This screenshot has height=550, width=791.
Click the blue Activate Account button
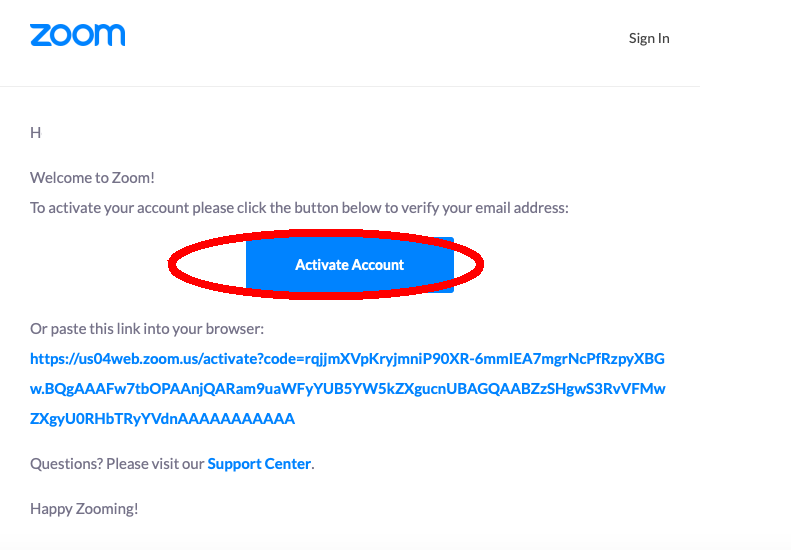click(x=350, y=265)
